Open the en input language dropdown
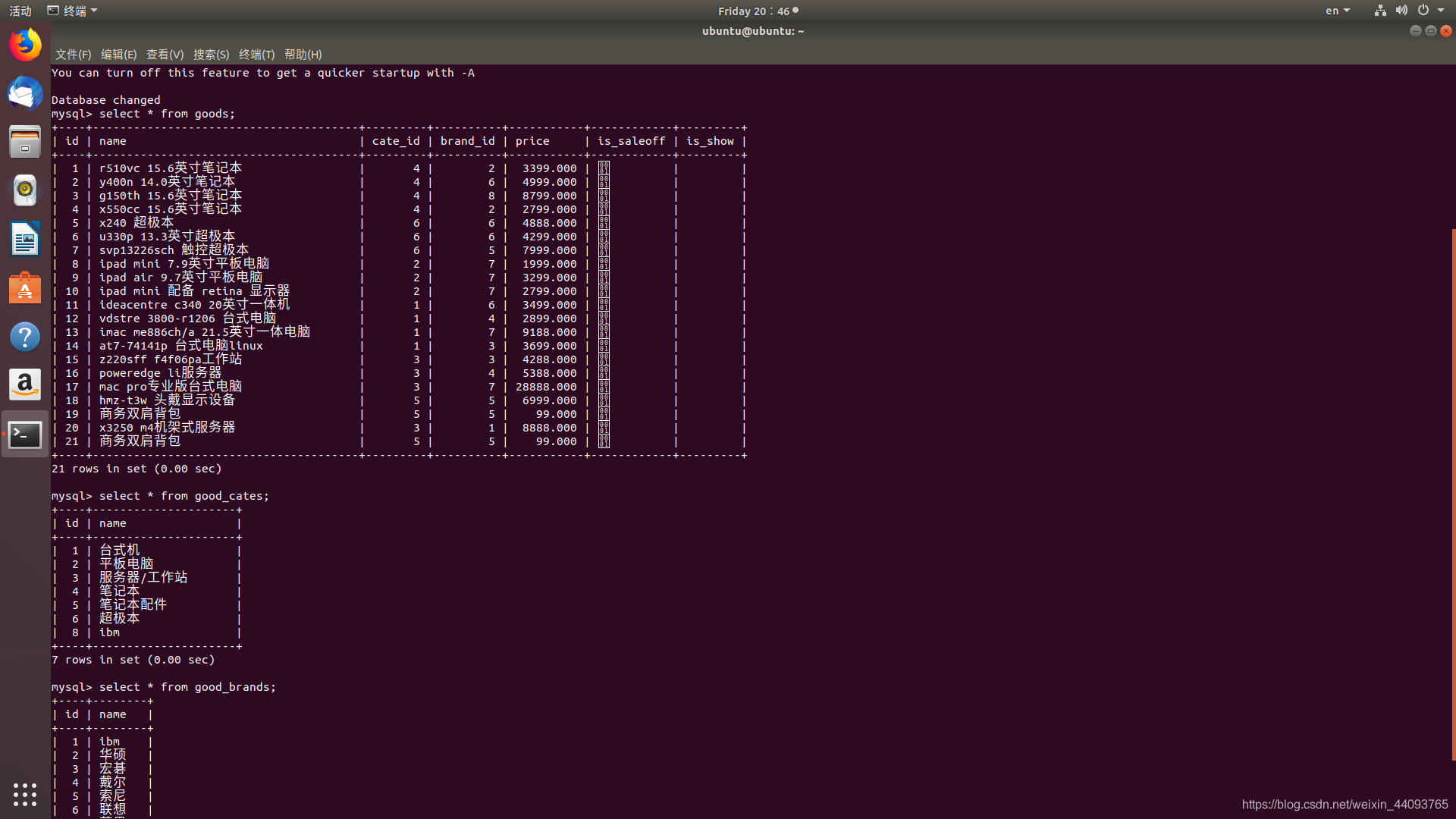 point(1337,11)
